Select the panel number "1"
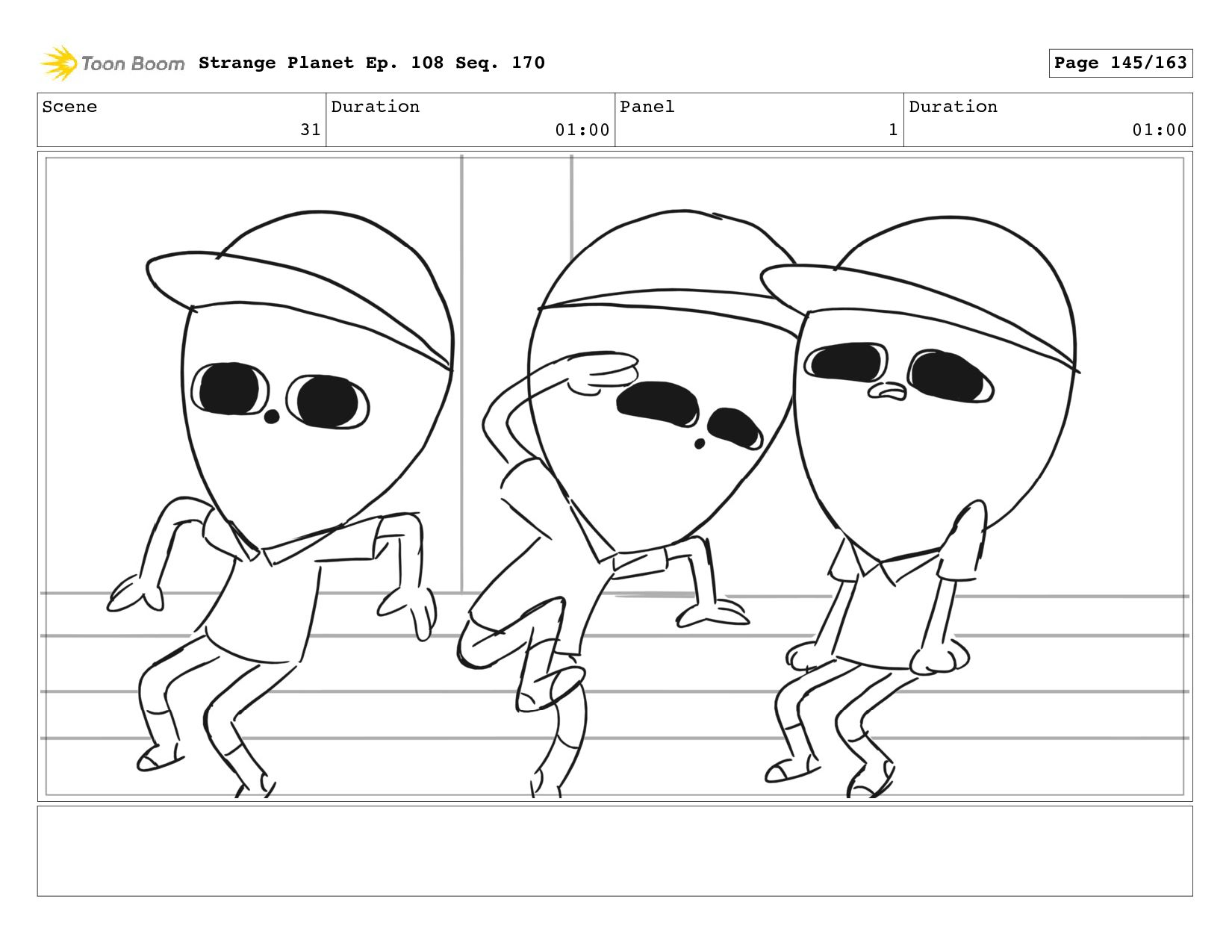The width and height of the screenshot is (1232, 952). point(893,130)
